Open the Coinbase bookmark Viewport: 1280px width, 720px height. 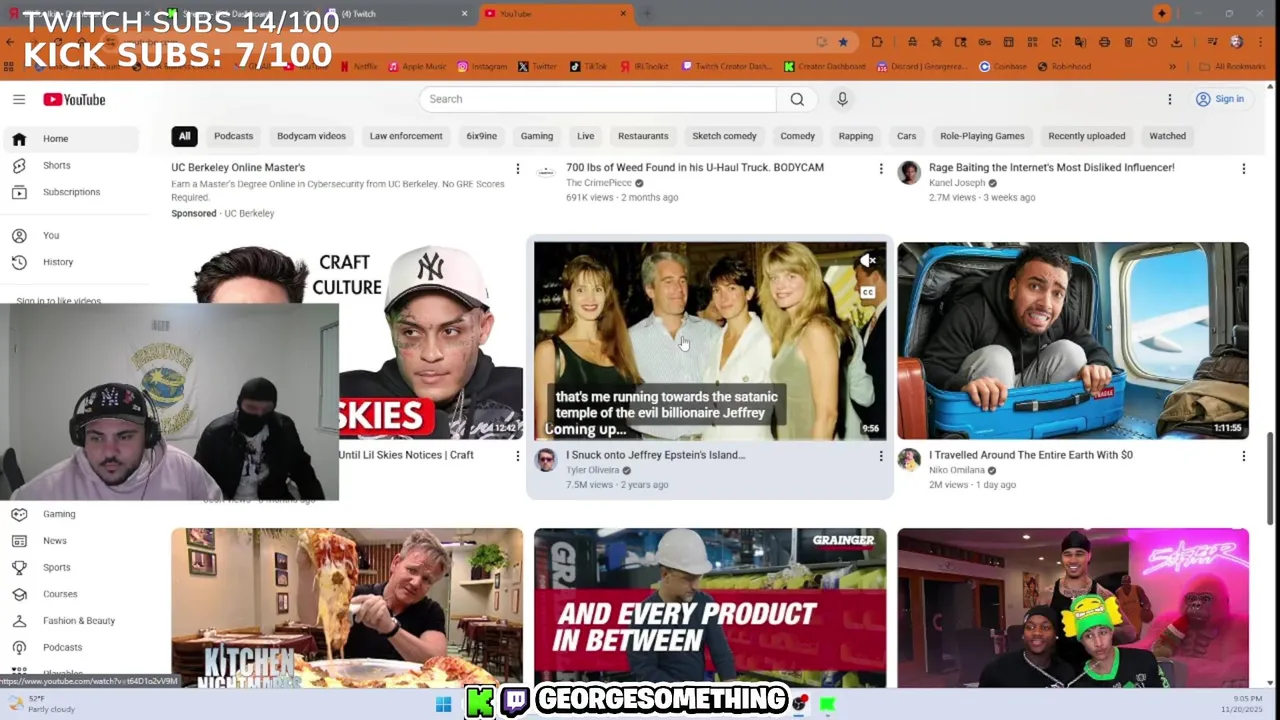[x=1003, y=67]
